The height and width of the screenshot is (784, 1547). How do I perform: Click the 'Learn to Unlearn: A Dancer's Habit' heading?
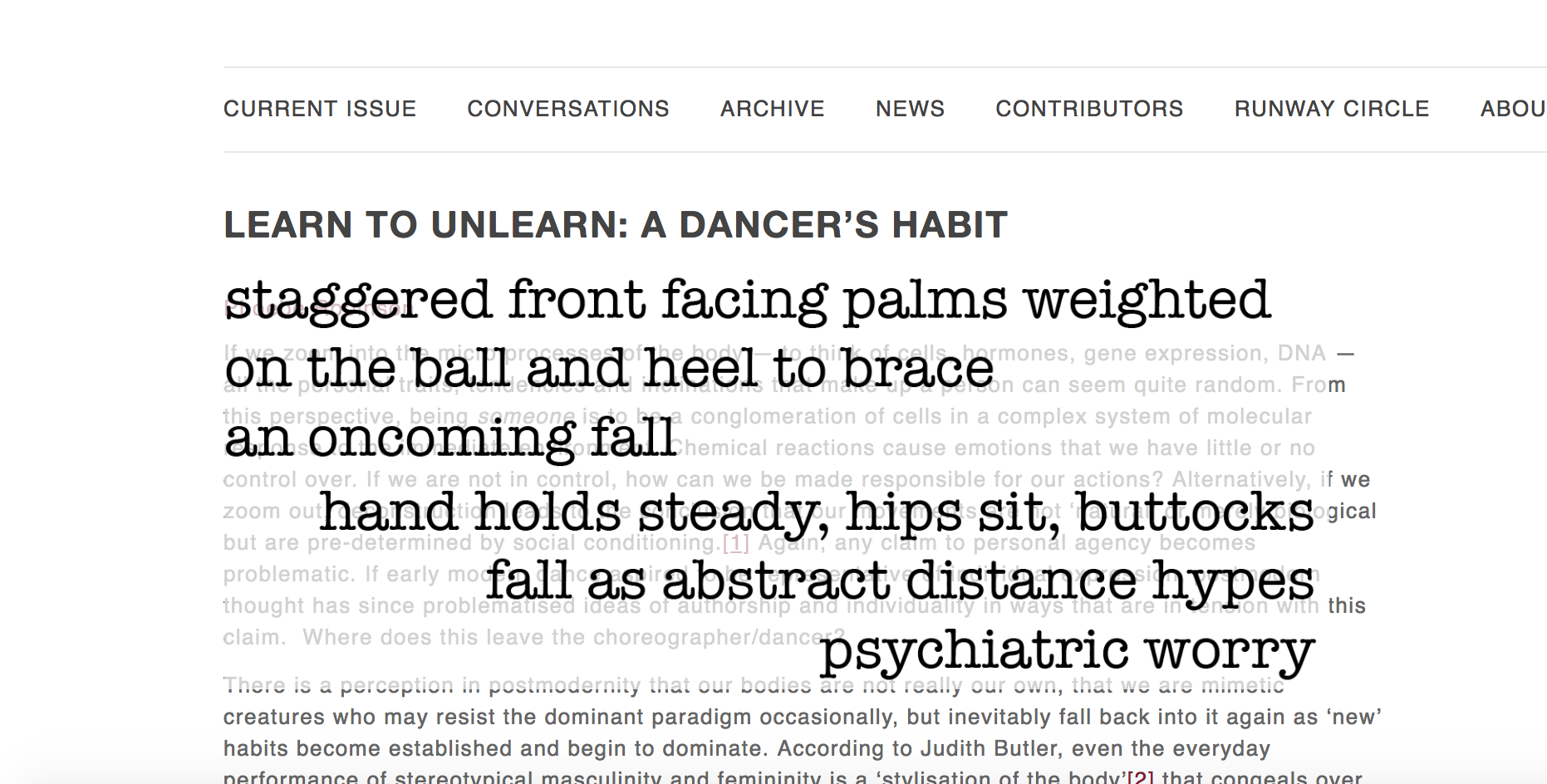point(616,225)
